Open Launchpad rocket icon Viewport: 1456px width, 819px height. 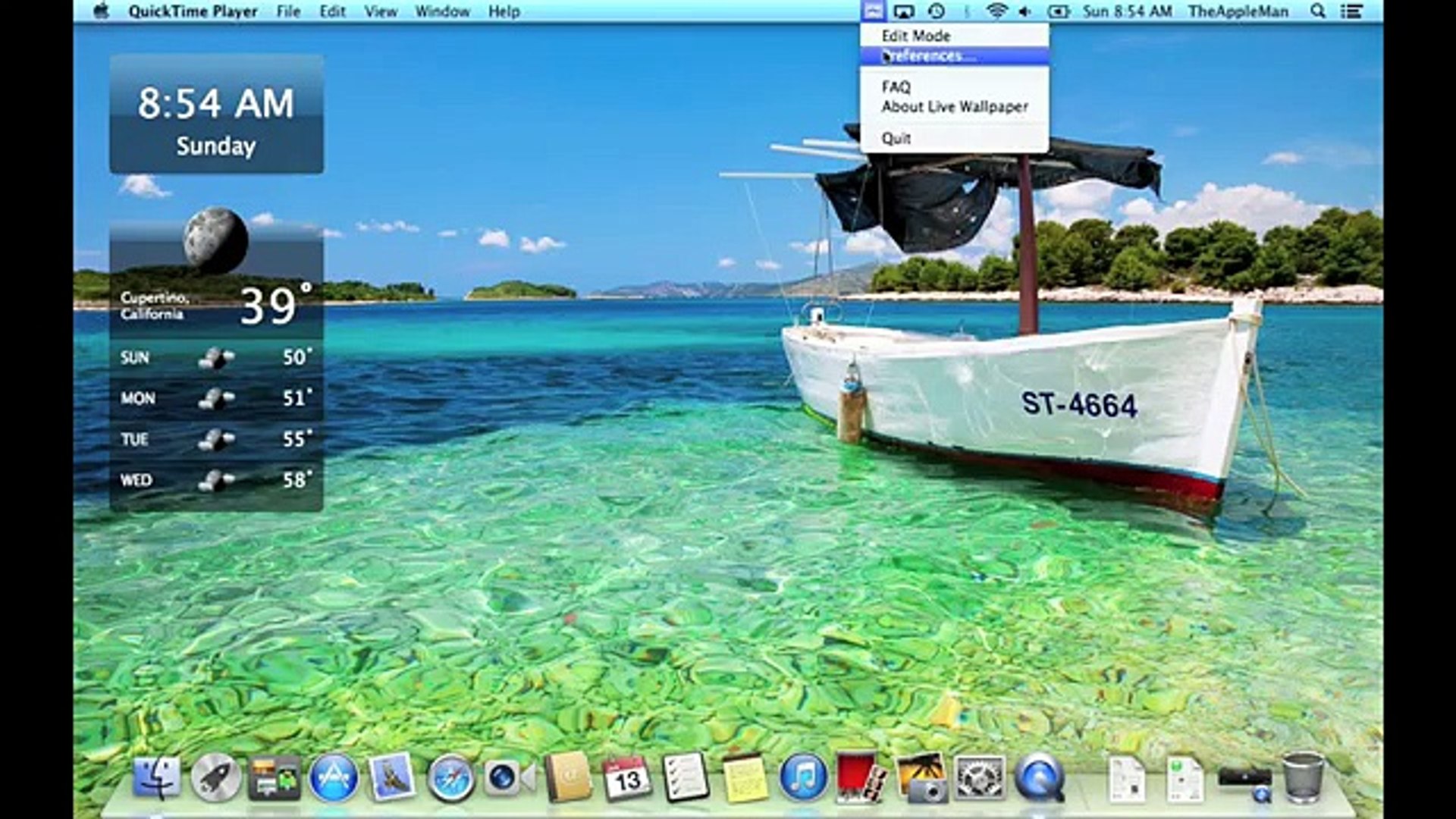point(215,778)
